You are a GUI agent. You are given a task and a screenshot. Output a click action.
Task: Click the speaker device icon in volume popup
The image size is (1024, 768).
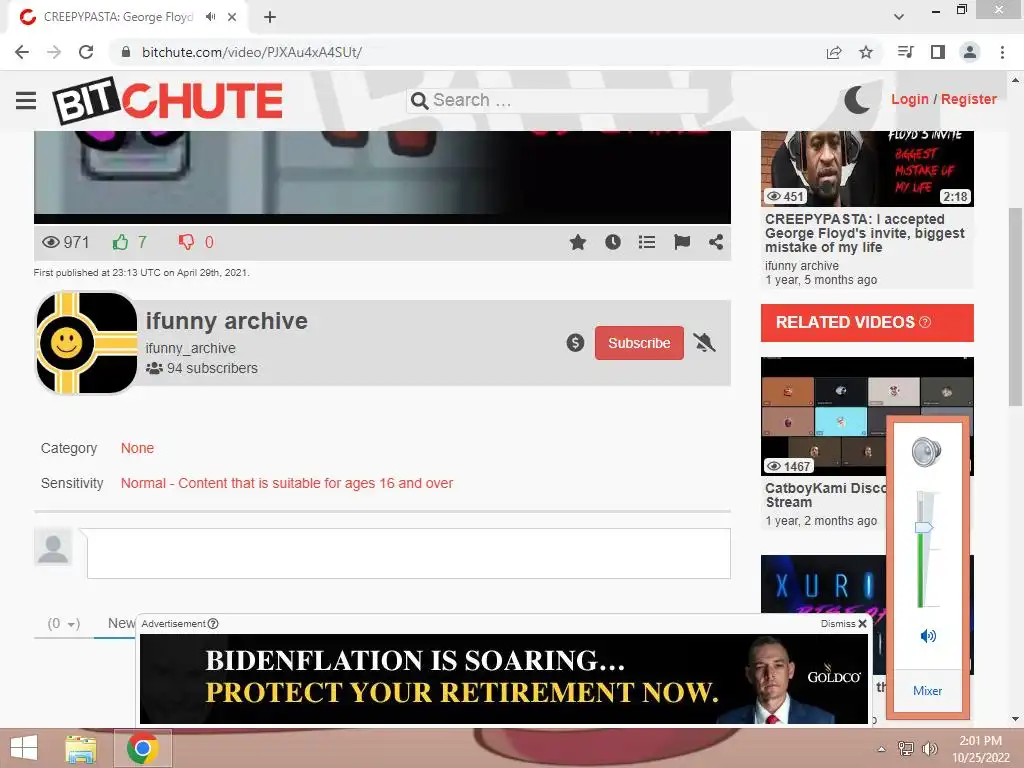coord(927,452)
